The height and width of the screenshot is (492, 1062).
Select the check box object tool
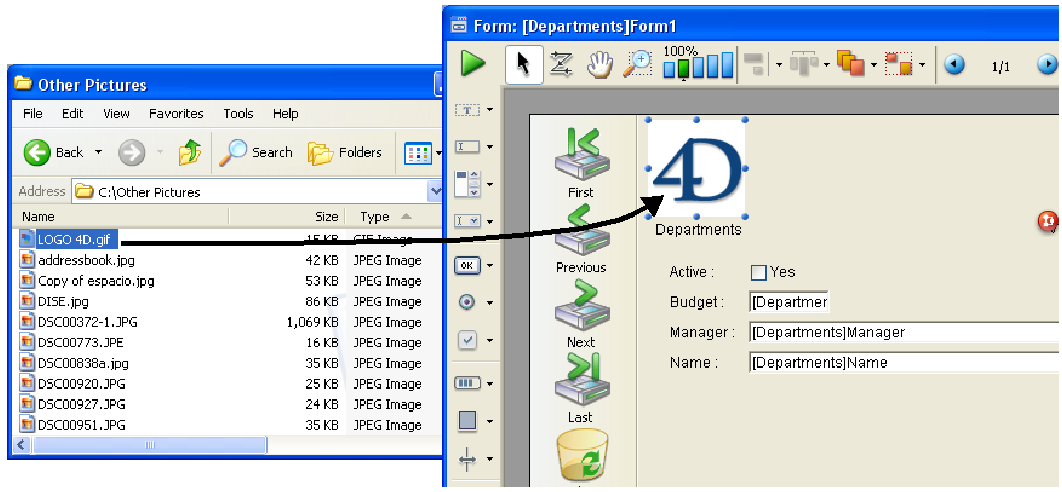pos(467,340)
